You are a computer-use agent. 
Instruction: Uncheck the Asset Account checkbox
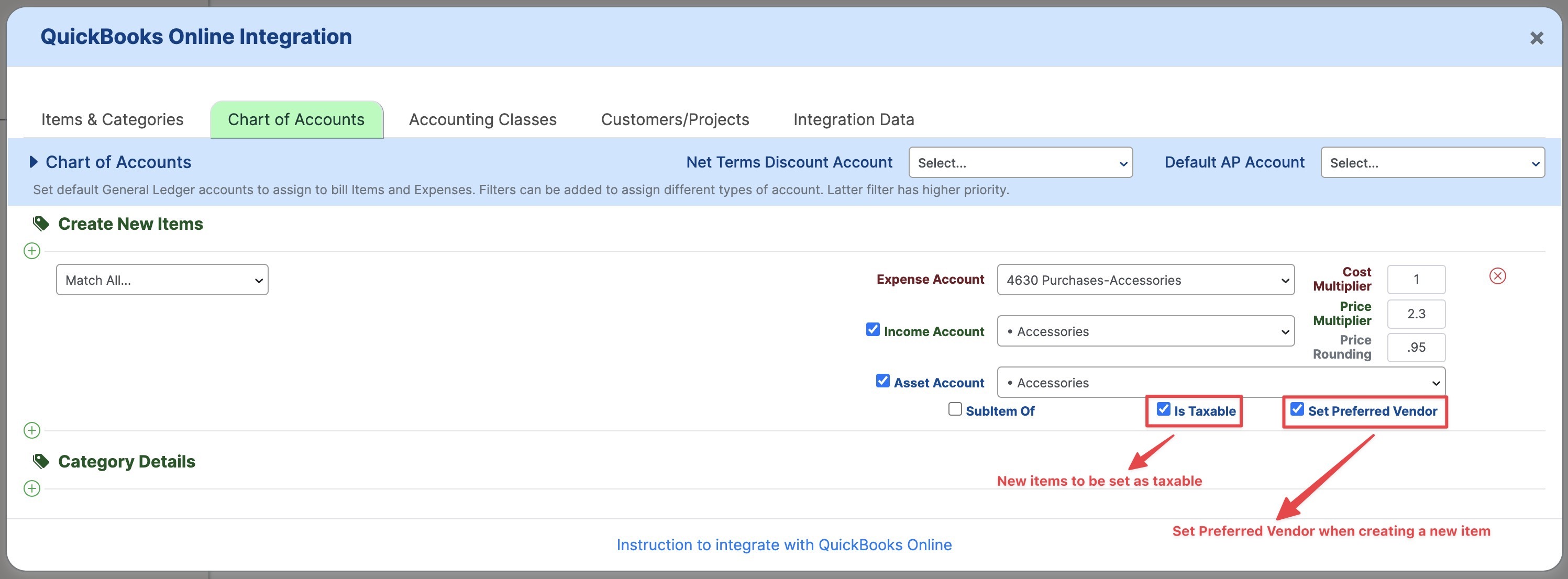pyautogui.click(x=882, y=380)
